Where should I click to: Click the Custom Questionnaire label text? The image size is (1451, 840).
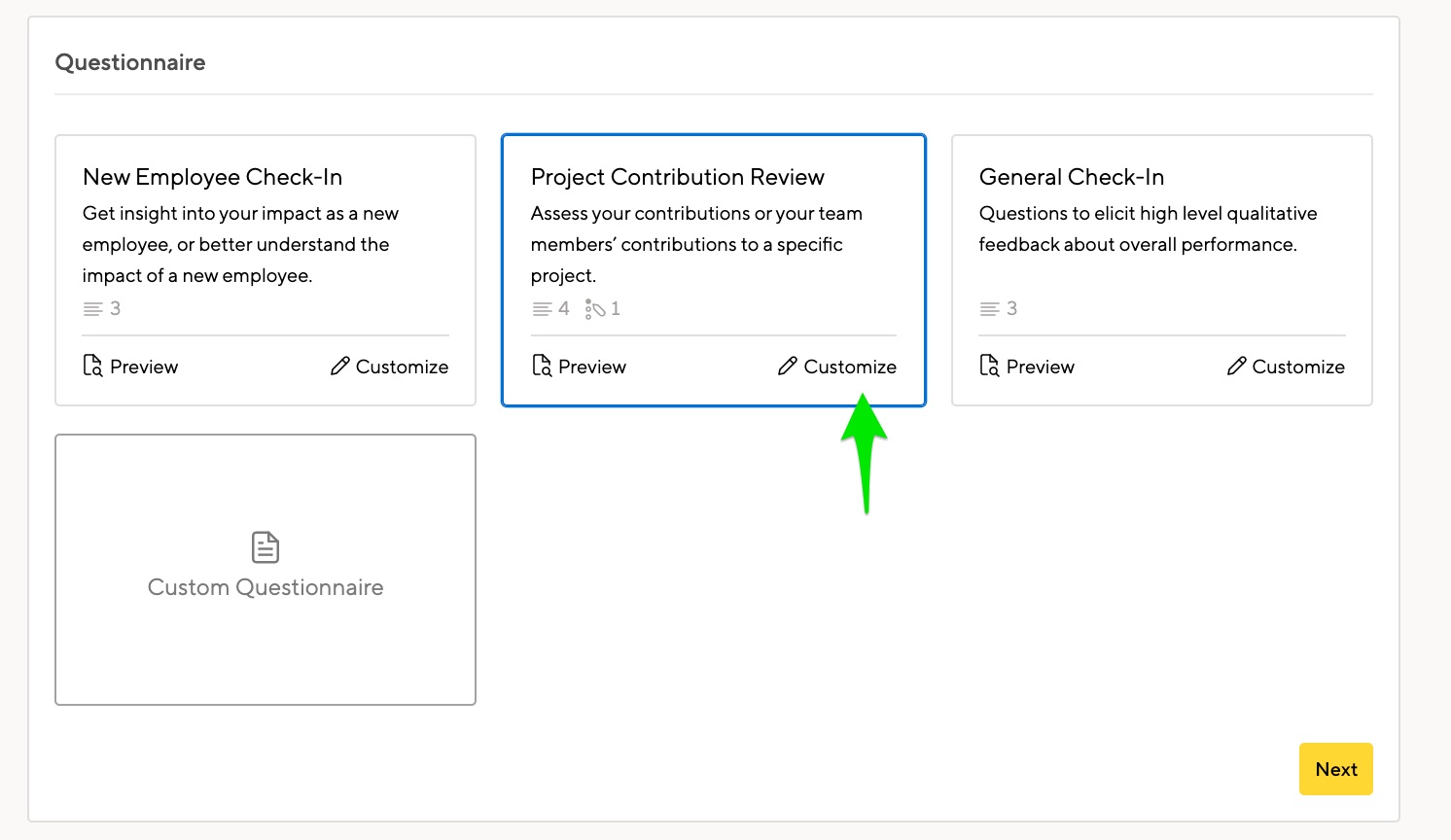click(265, 586)
